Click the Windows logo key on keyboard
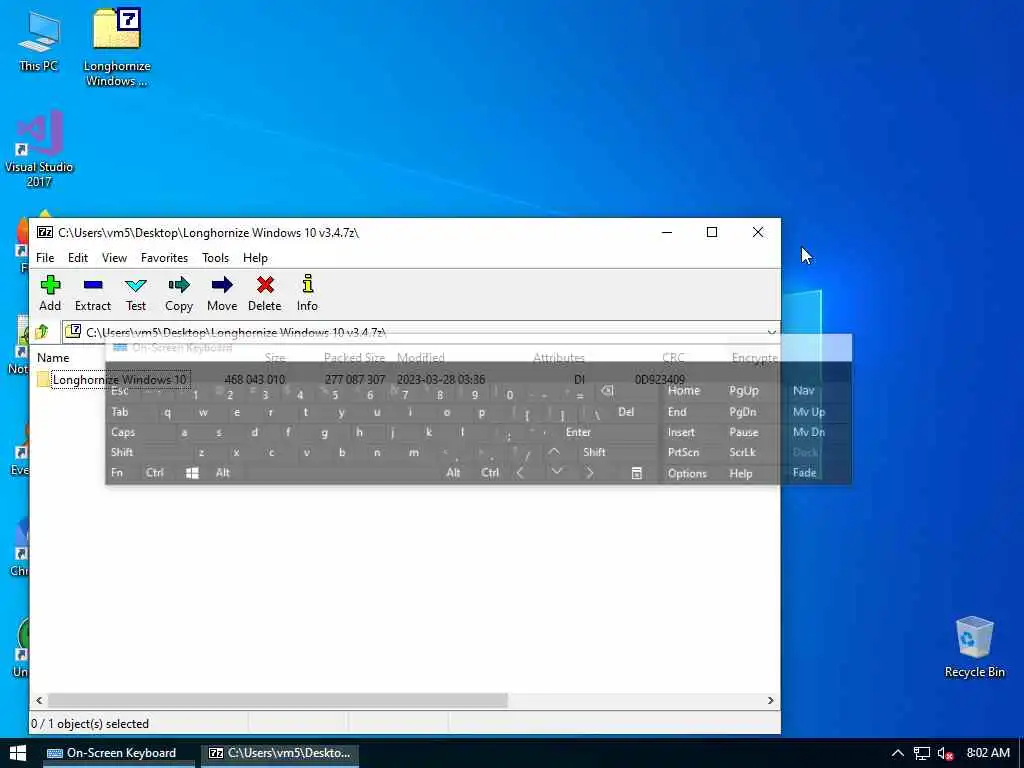 tap(192, 473)
